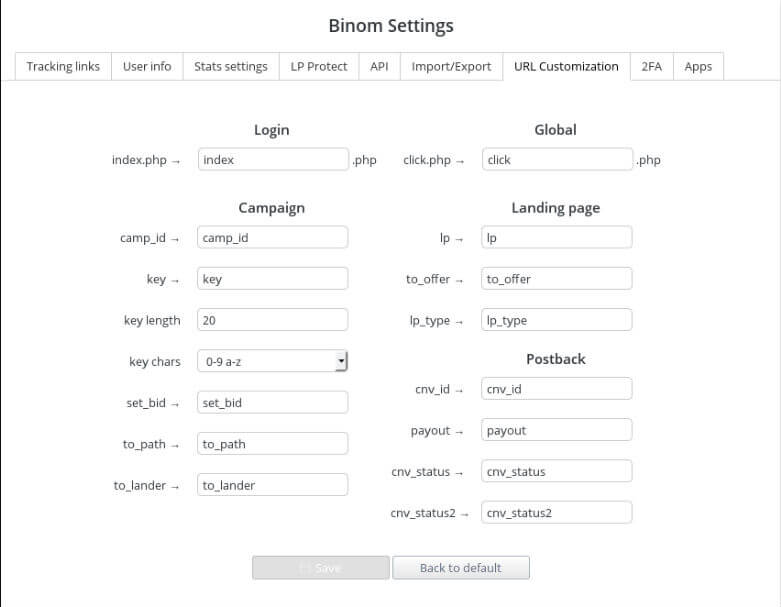Focus the camp_id input field
The height and width of the screenshot is (607, 781).
coord(272,238)
